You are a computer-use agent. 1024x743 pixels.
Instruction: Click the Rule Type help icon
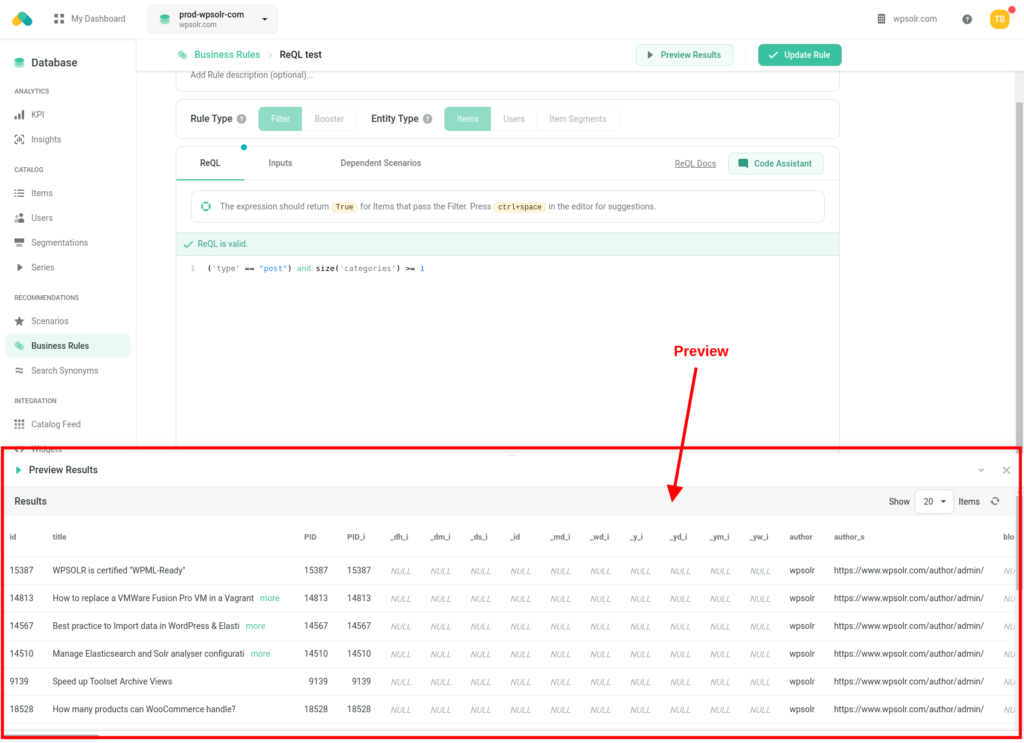click(242, 119)
